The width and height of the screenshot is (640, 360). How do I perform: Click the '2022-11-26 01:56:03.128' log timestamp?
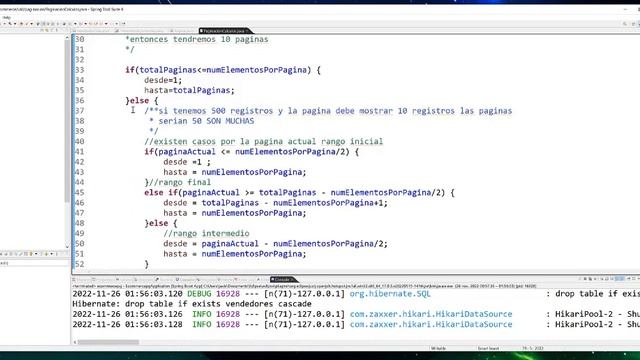(127, 324)
